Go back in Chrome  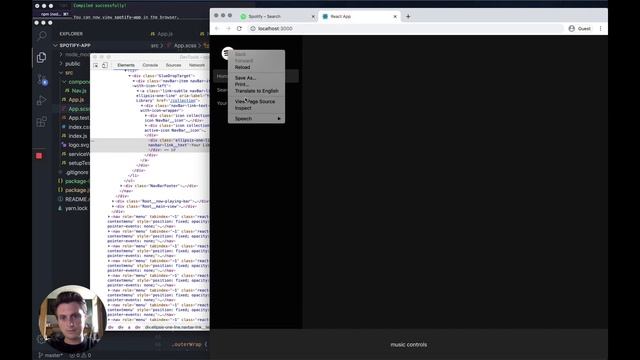click(217, 29)
